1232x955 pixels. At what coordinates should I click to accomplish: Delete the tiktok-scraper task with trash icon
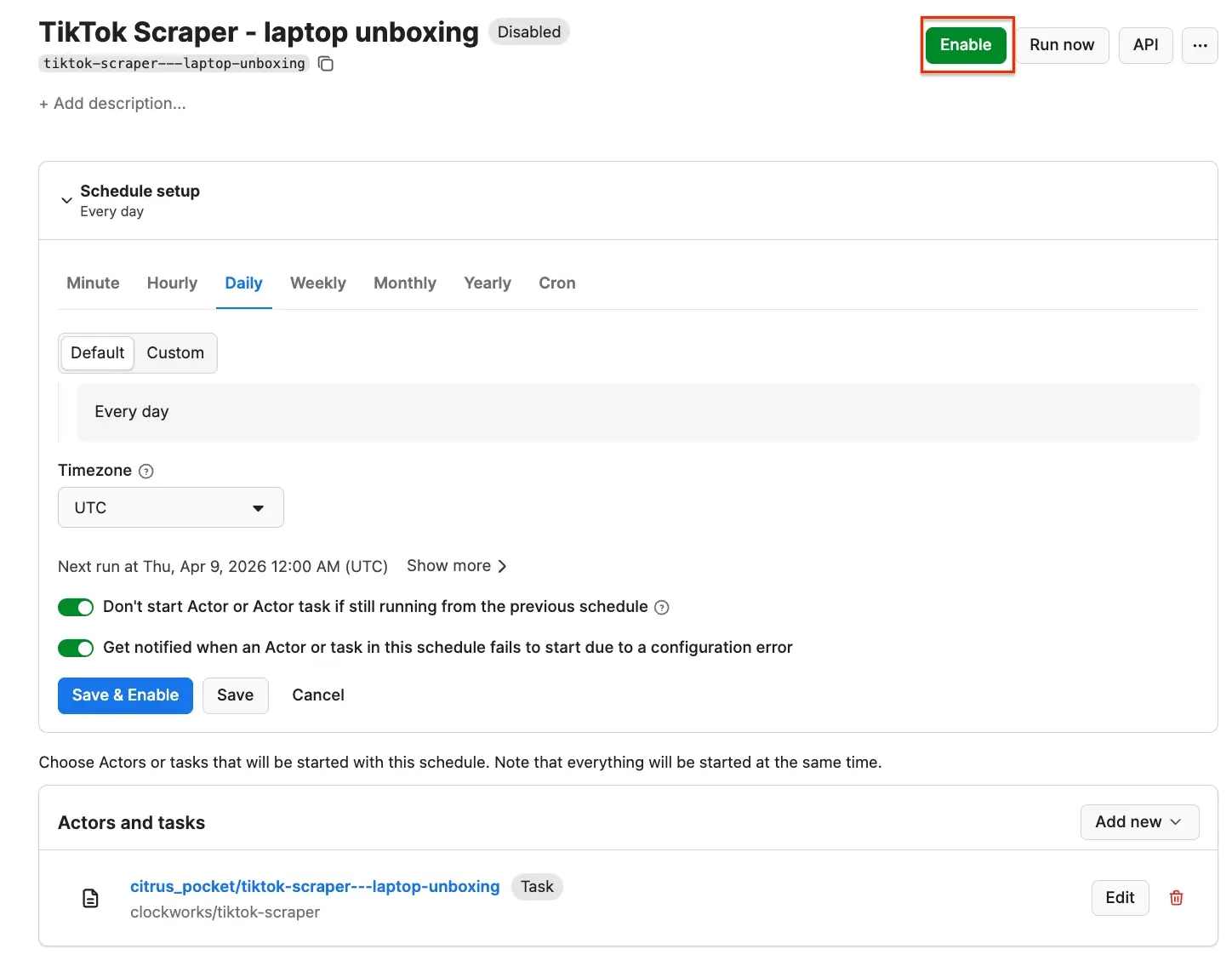click(1177, 898)
